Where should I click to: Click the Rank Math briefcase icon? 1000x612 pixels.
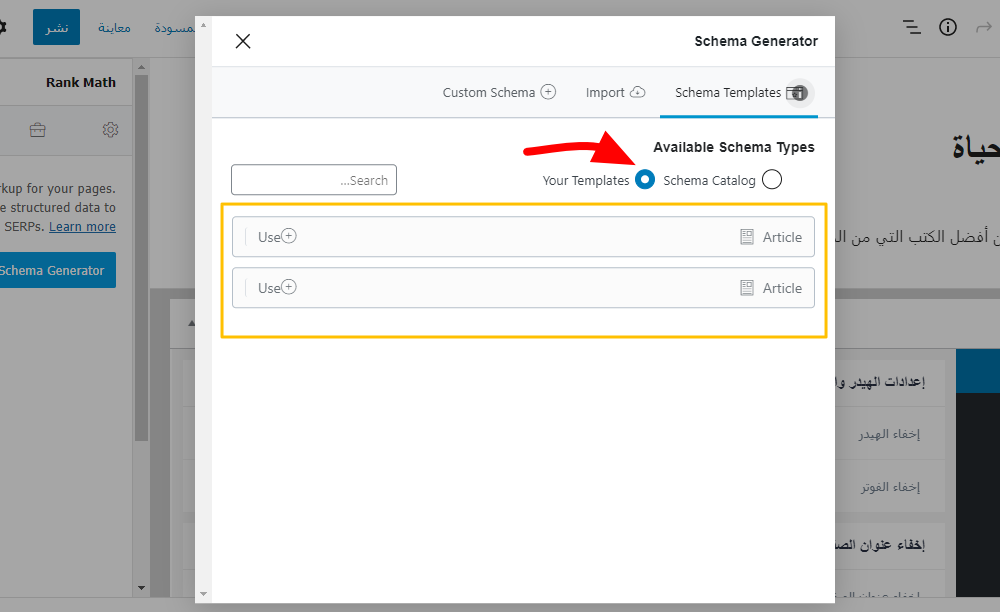coord(37,130)
